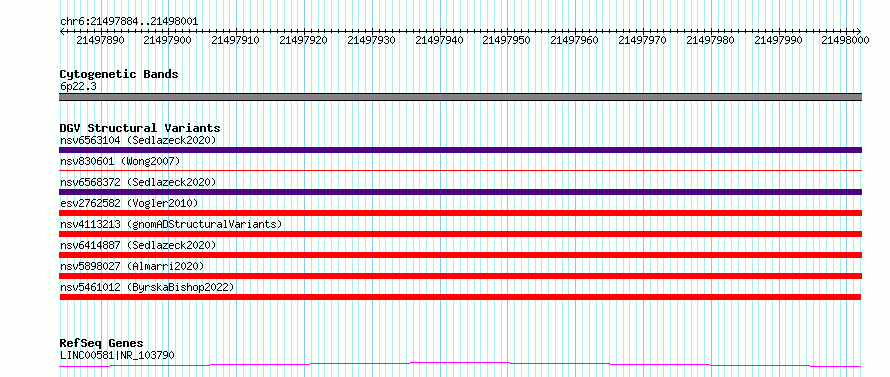Click the red bar for nsv6414887

(x=460, y=255)
